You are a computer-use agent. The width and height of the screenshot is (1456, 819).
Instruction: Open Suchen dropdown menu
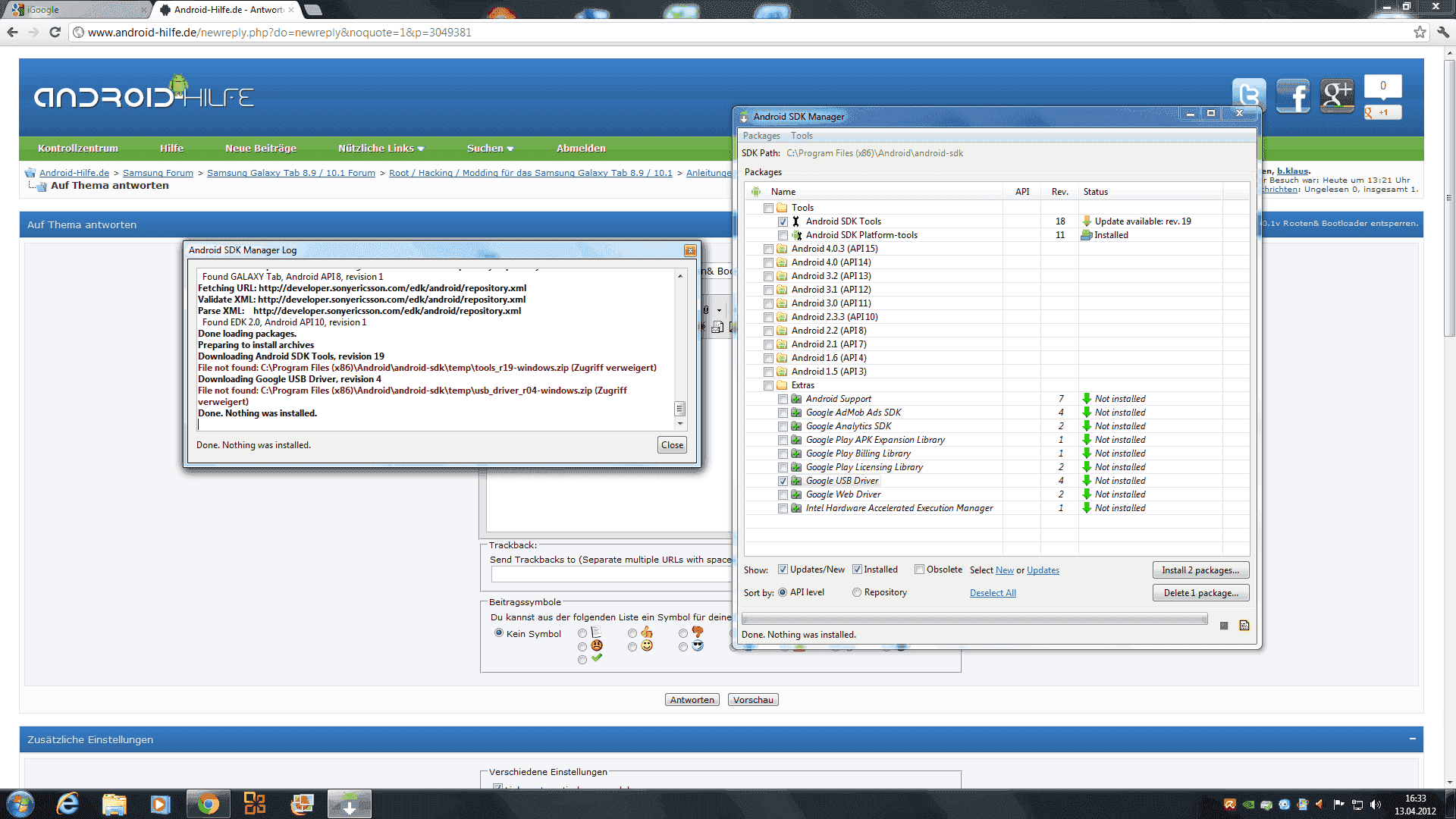pos(490,148)
